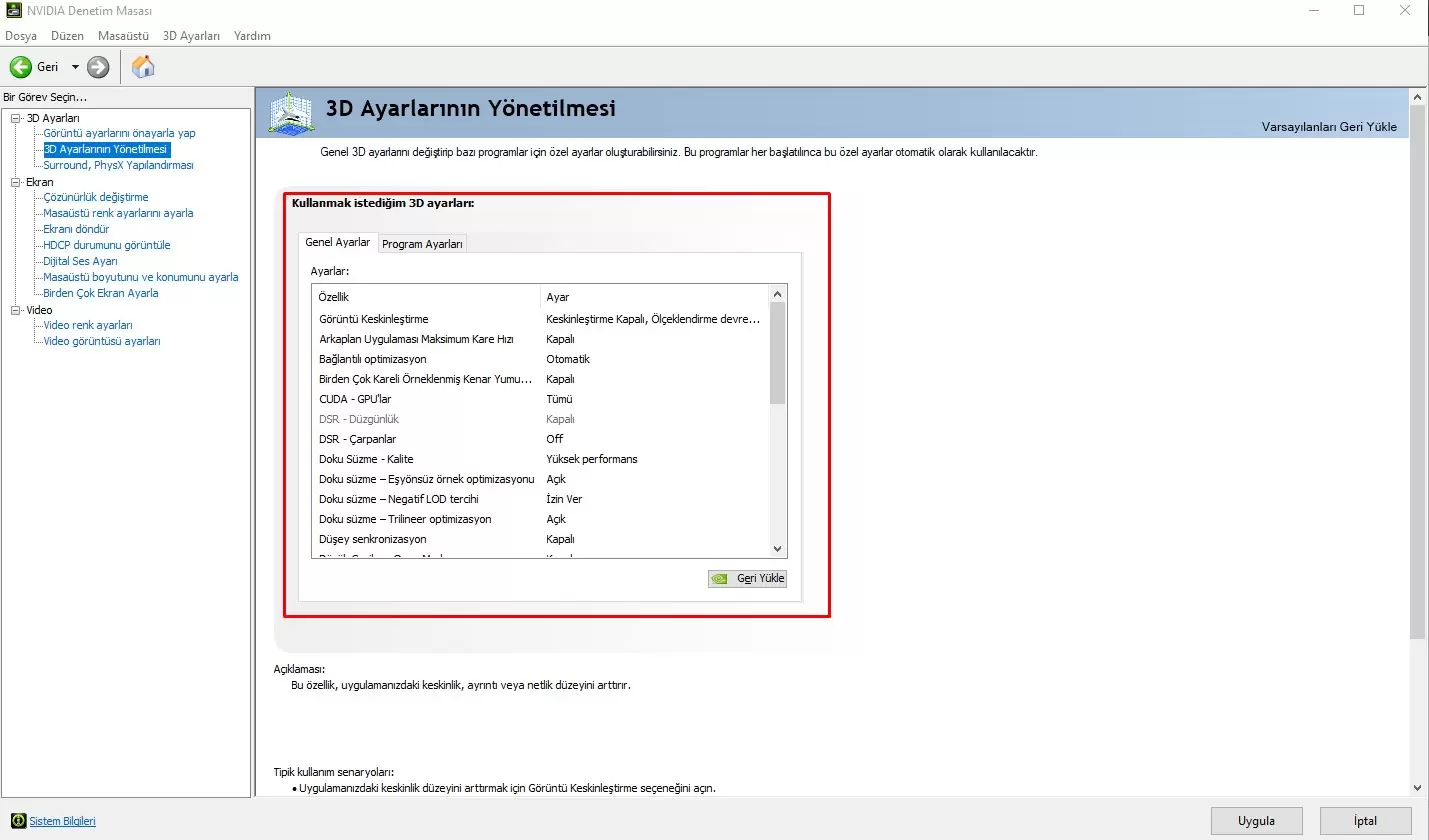Select the Görüntü Keskinleştirme setting row

540,319
